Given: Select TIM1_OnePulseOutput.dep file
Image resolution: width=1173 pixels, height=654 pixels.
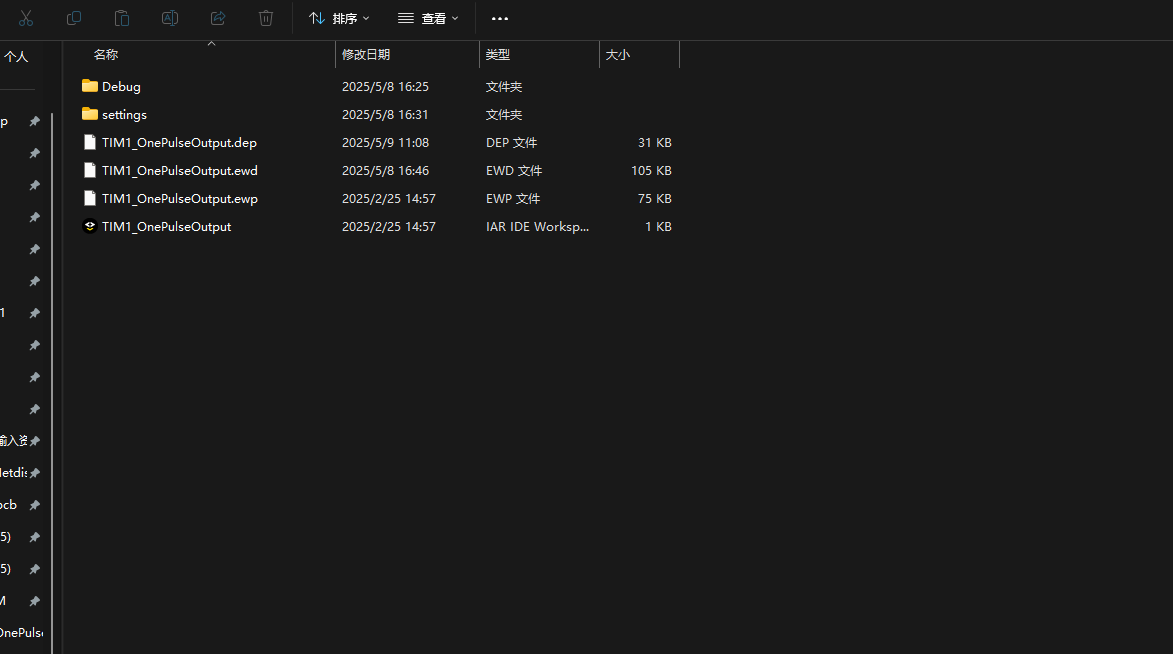Looking at the screenshot, I should click(x=179, y=143).
